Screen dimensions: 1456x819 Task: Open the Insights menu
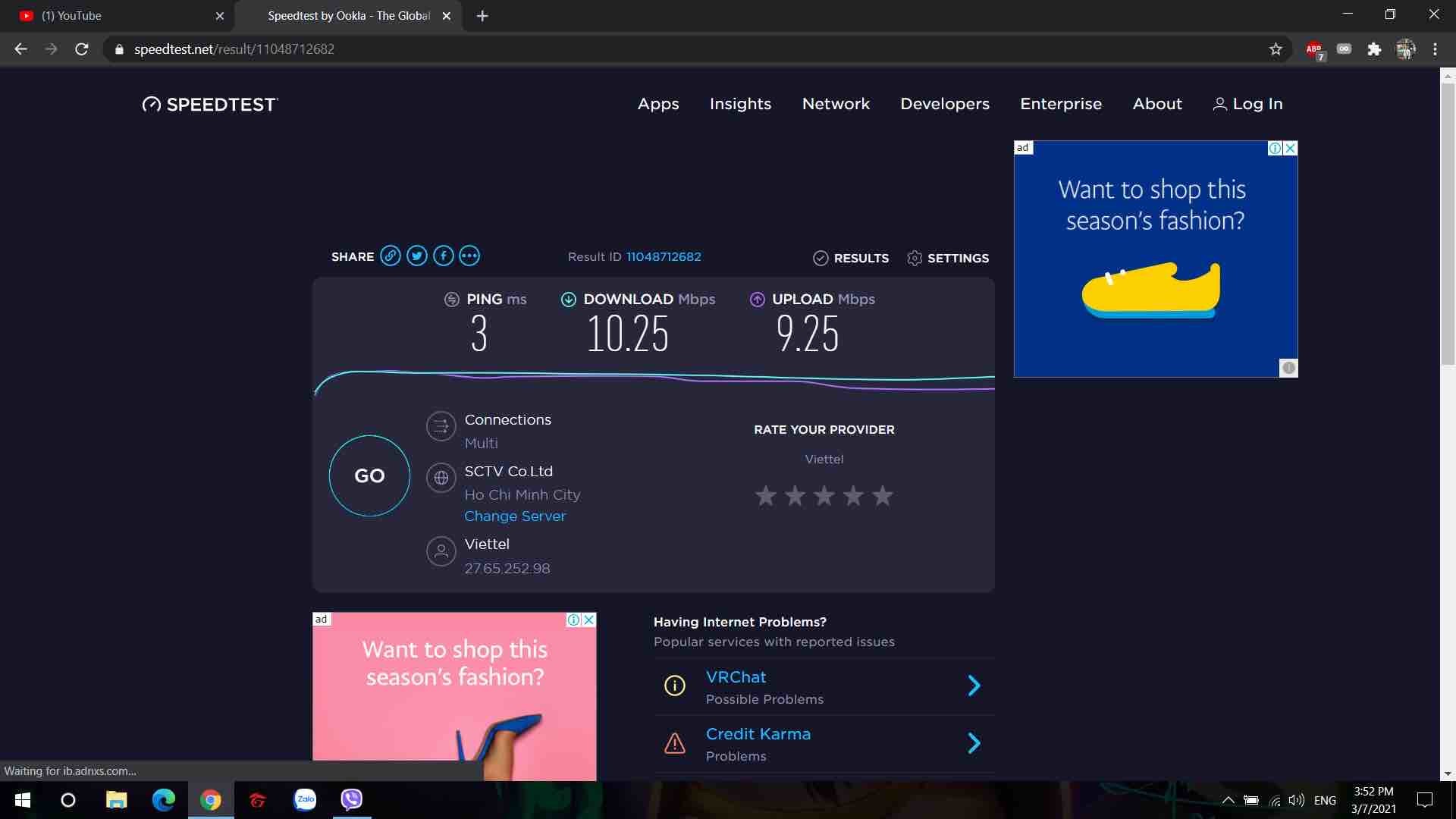pos(740,104)
